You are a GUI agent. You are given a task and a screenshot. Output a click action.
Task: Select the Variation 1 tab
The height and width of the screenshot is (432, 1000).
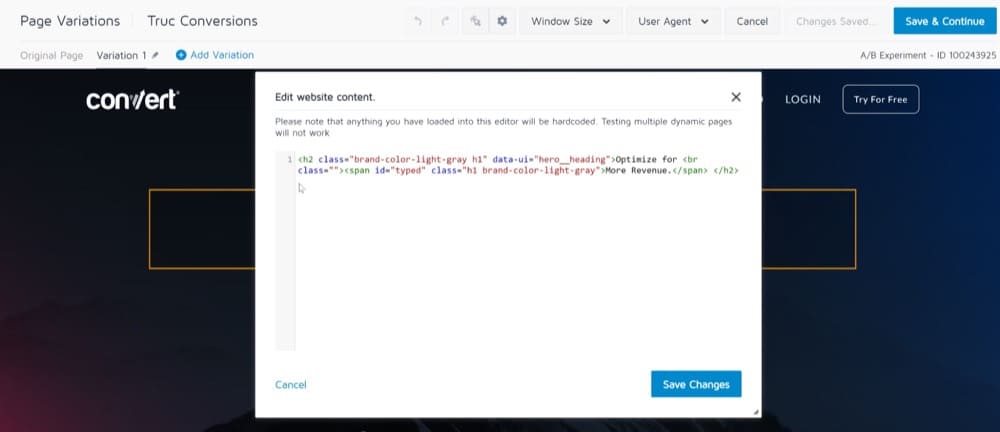[121, 55]
